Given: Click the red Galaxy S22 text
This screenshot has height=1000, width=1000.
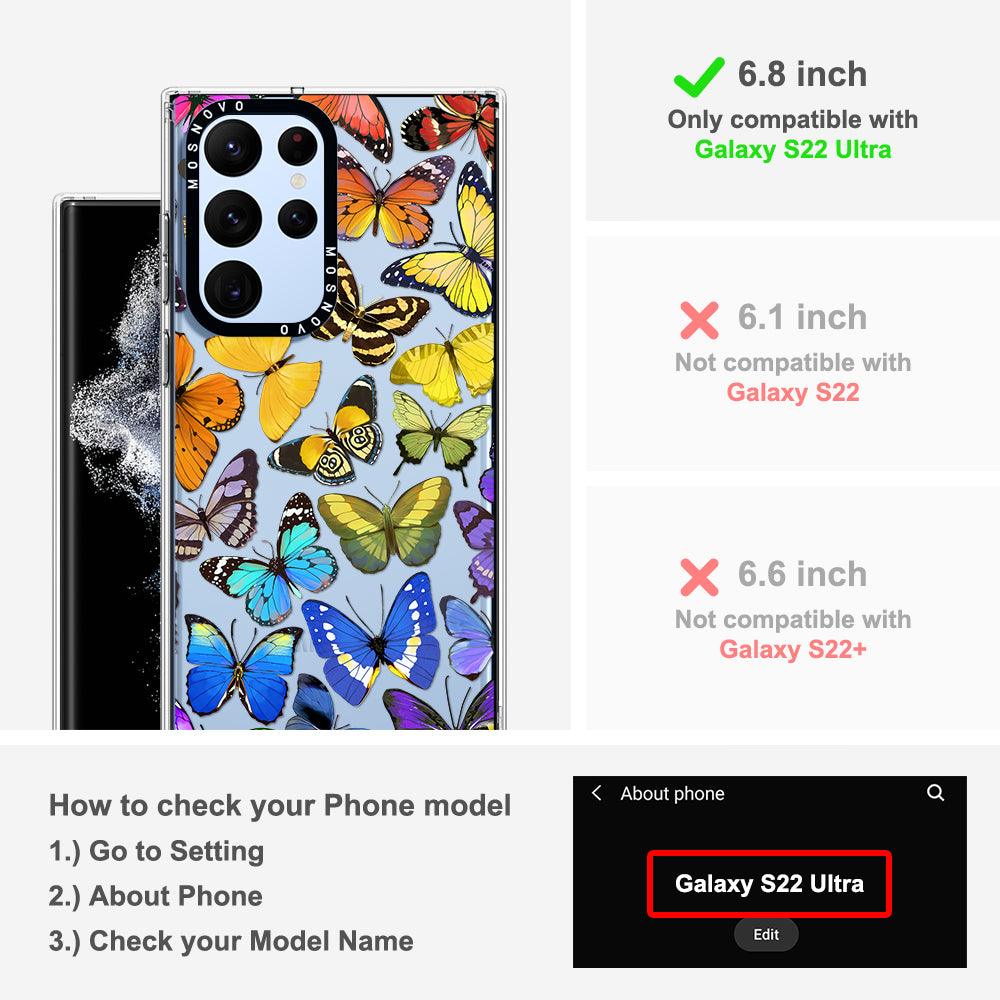Looking at the screenshot, I should 793,393.
